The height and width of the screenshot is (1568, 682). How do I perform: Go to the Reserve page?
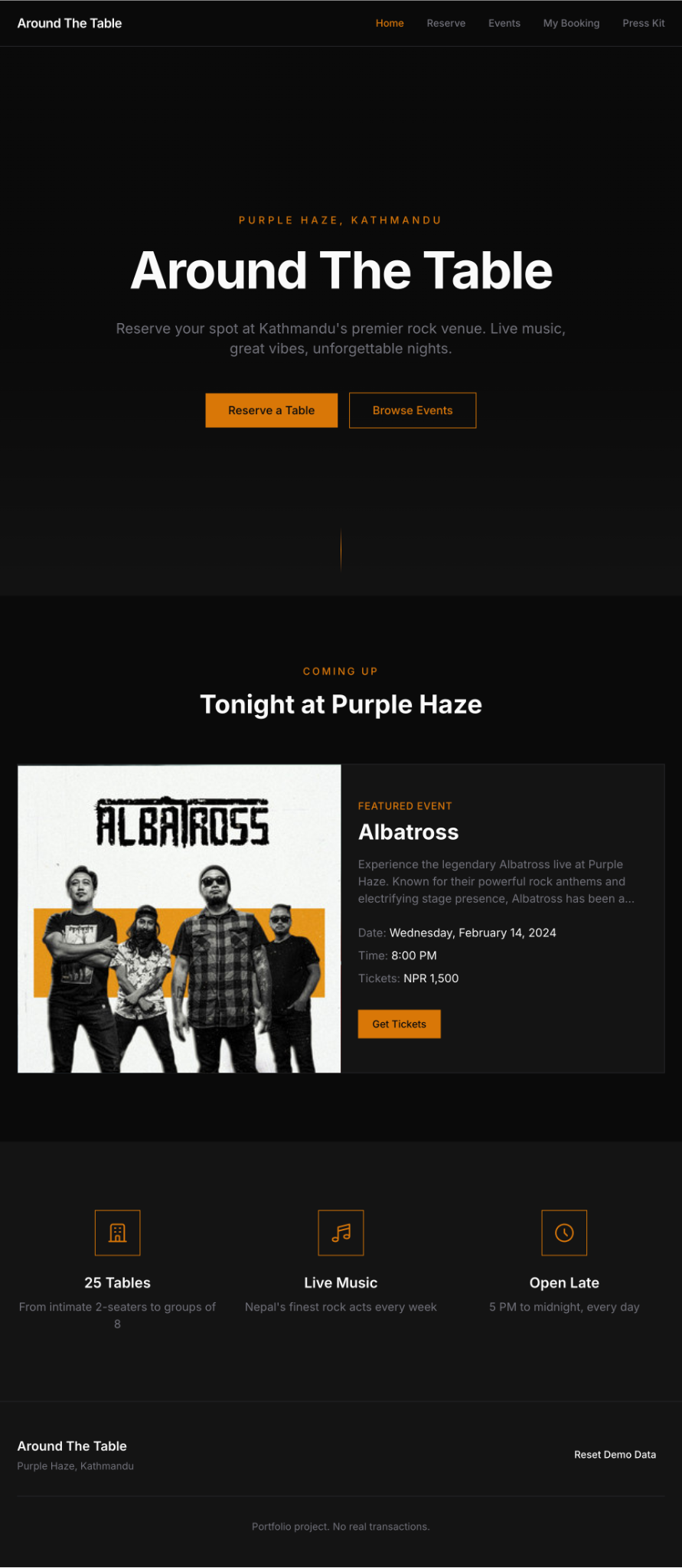(x=446, y=23)
